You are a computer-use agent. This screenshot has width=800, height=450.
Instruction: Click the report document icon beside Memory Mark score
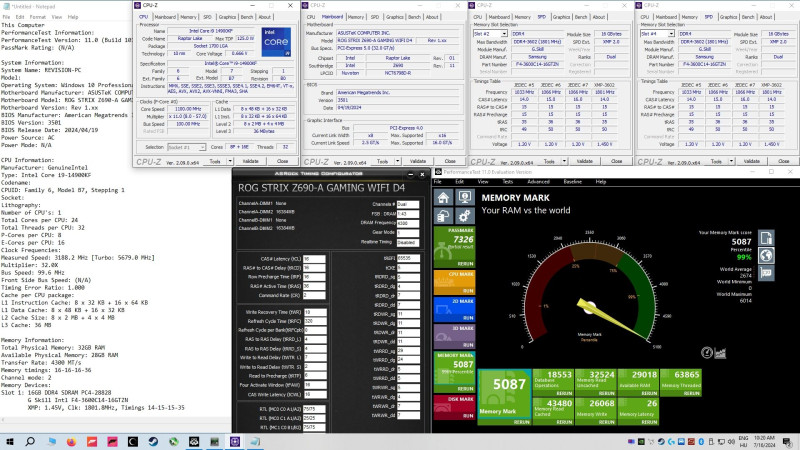[766, 238]
